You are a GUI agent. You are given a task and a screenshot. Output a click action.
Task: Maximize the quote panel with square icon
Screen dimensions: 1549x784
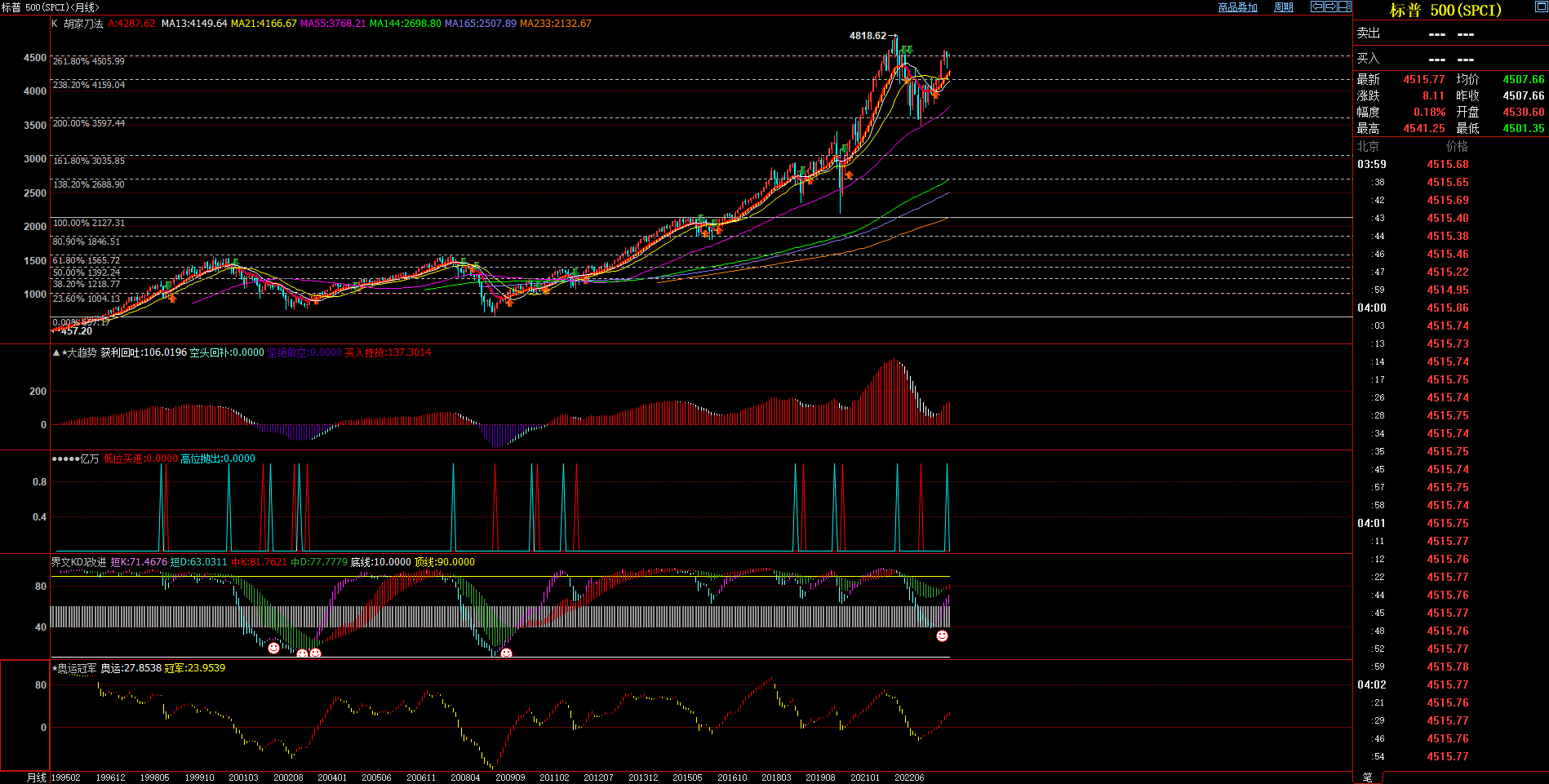(1541, 7)
